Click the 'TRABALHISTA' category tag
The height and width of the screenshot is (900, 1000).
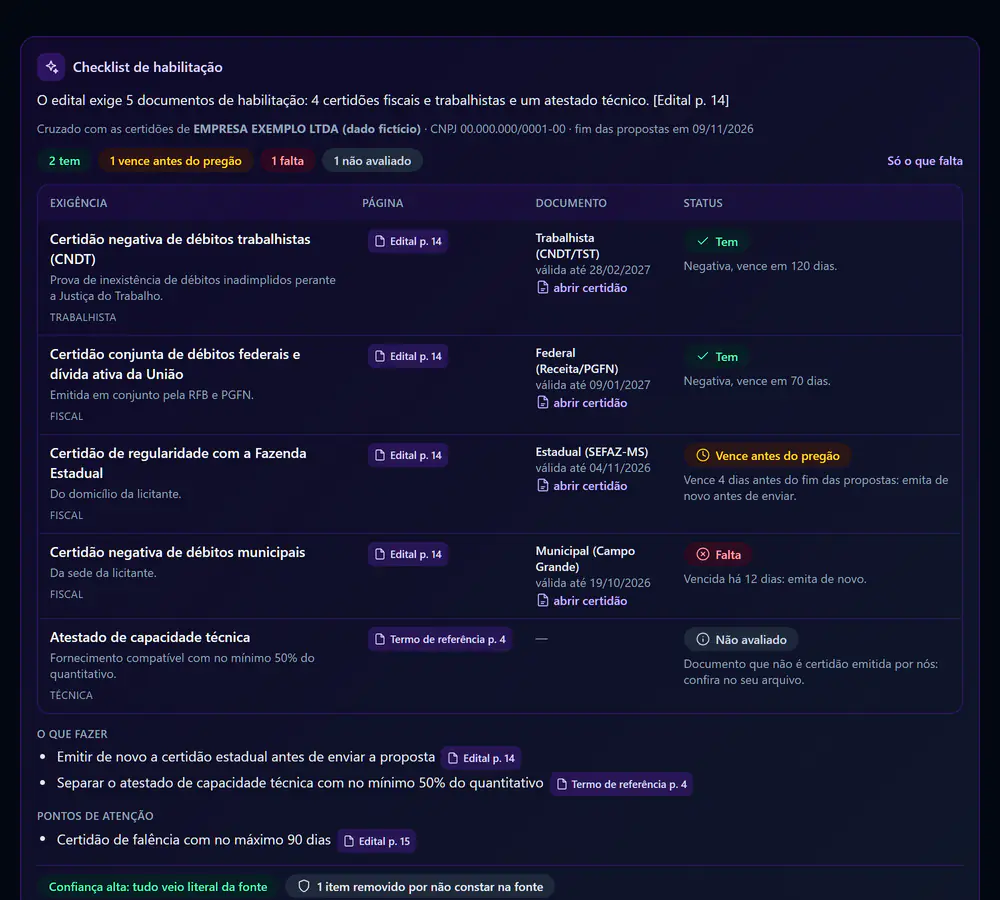[x=83, y=317]
